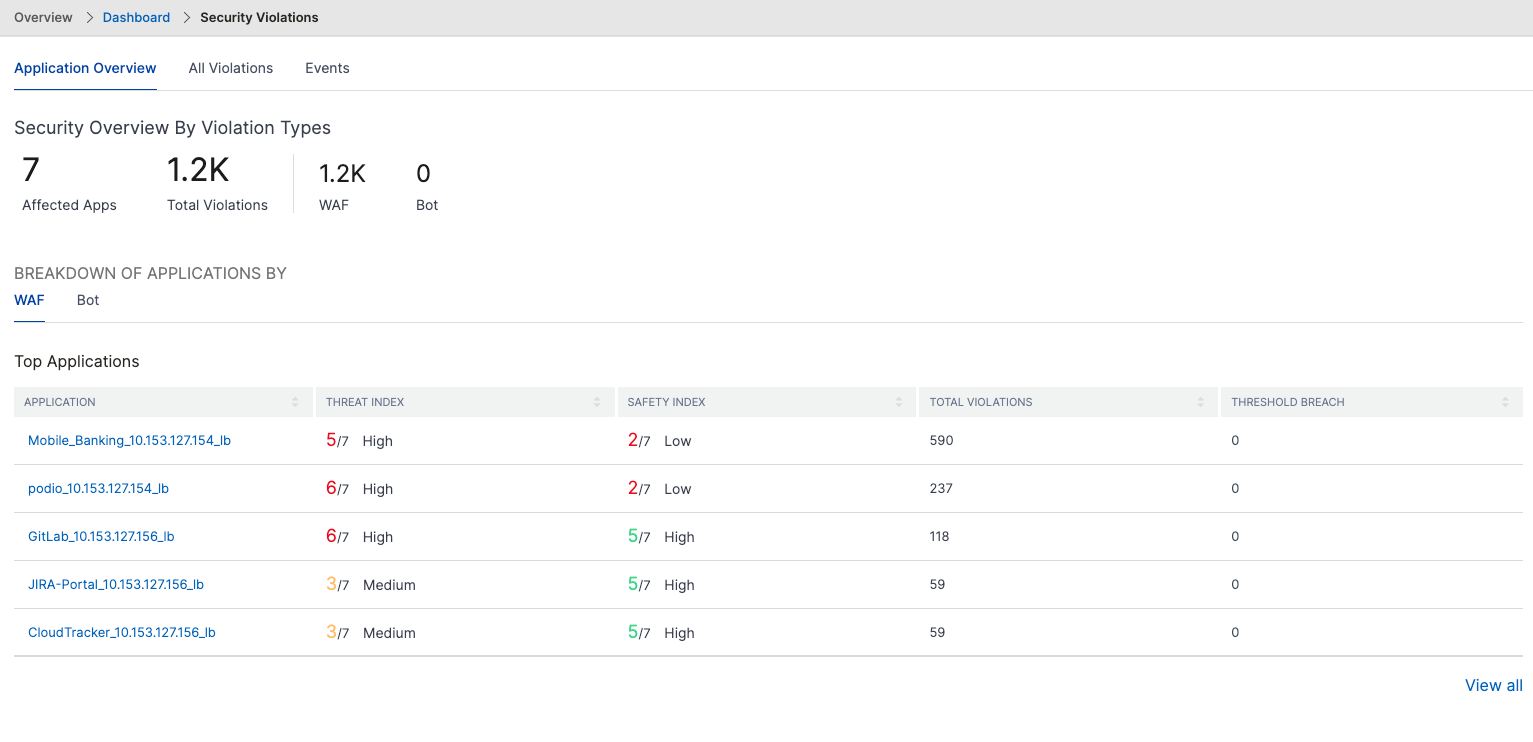
Task: Click GitLab safety index 5/7 High
Action: [661, 536]
